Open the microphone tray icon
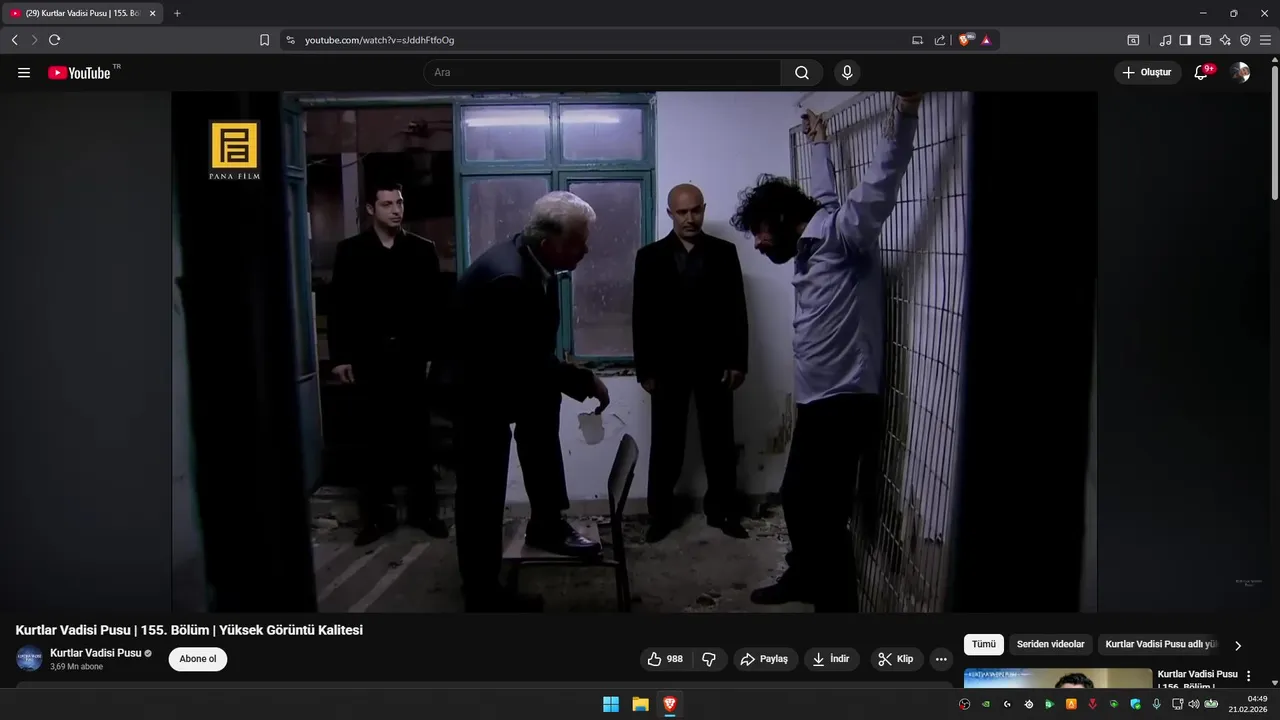 pos(1157,704)
